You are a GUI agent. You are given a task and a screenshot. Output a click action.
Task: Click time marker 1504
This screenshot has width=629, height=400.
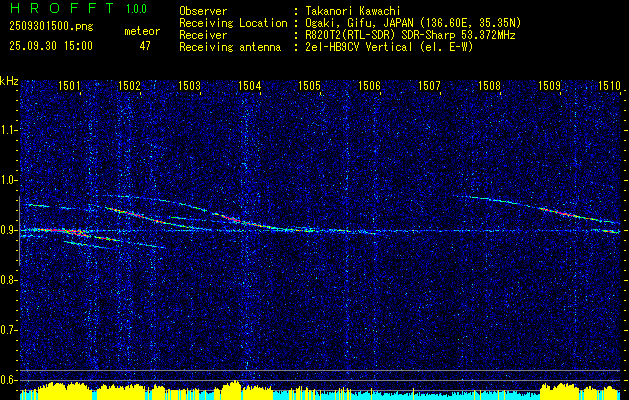(x=250, y=85)
